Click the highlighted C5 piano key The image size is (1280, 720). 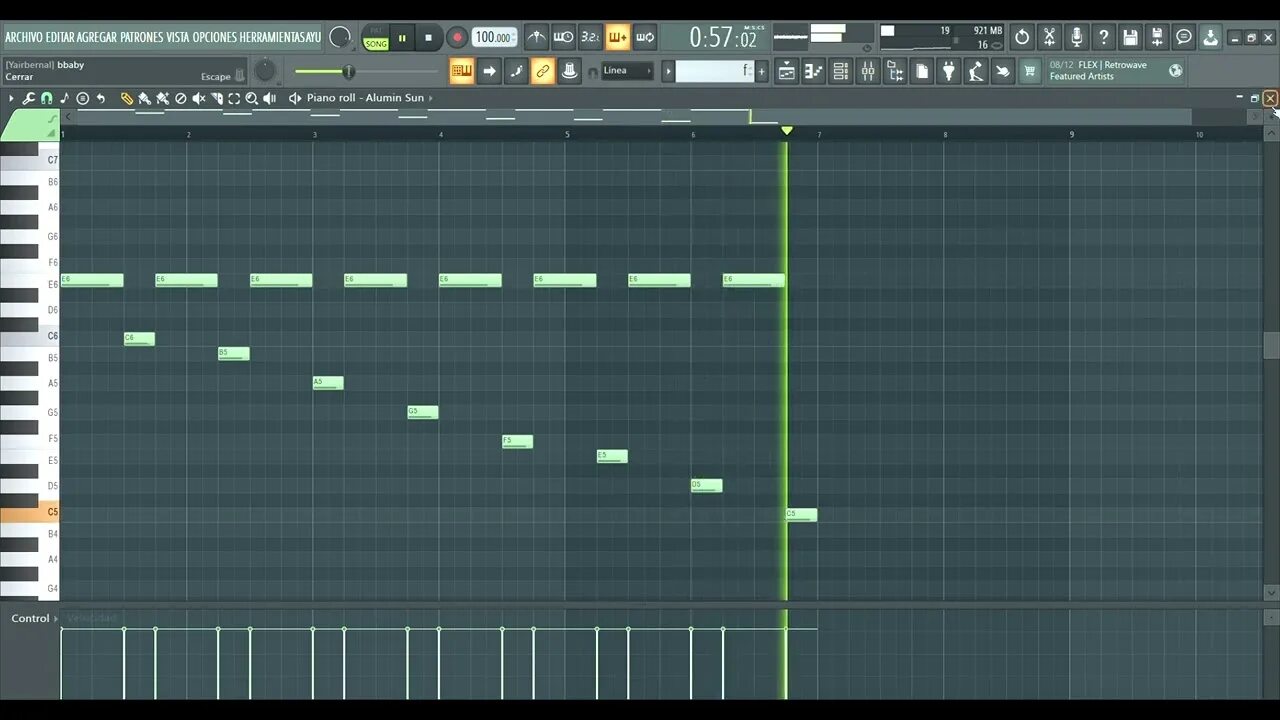[30, 514]
